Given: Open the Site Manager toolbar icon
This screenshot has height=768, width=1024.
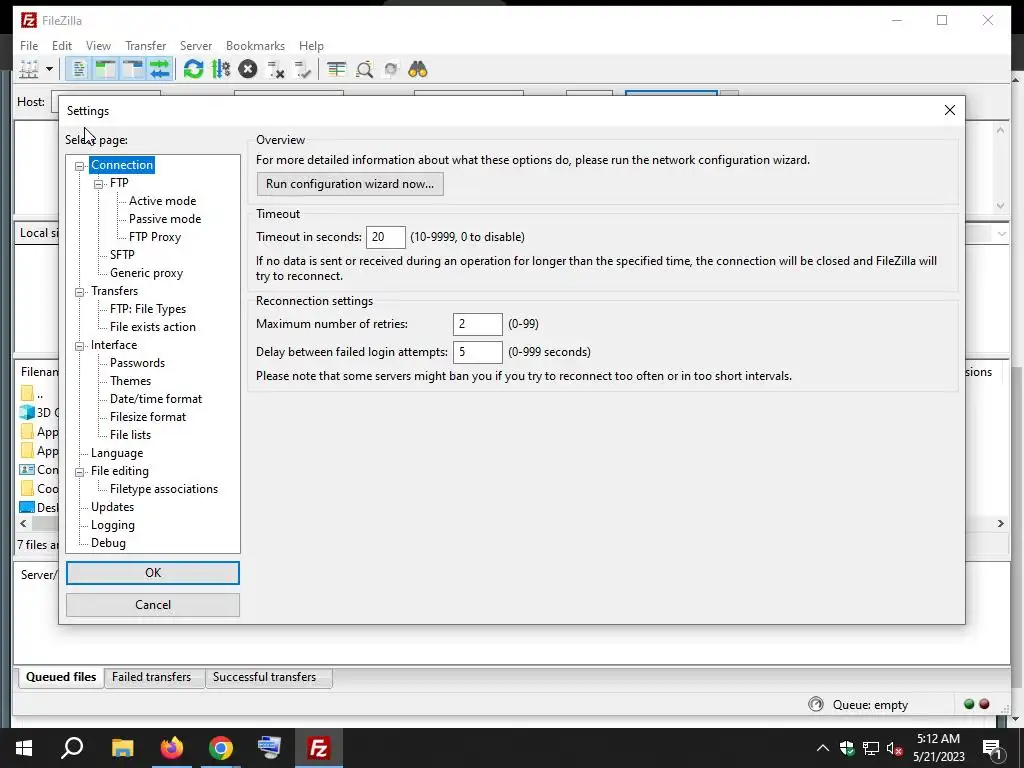Looking at the screenshot, I should [x=29, y=69].
